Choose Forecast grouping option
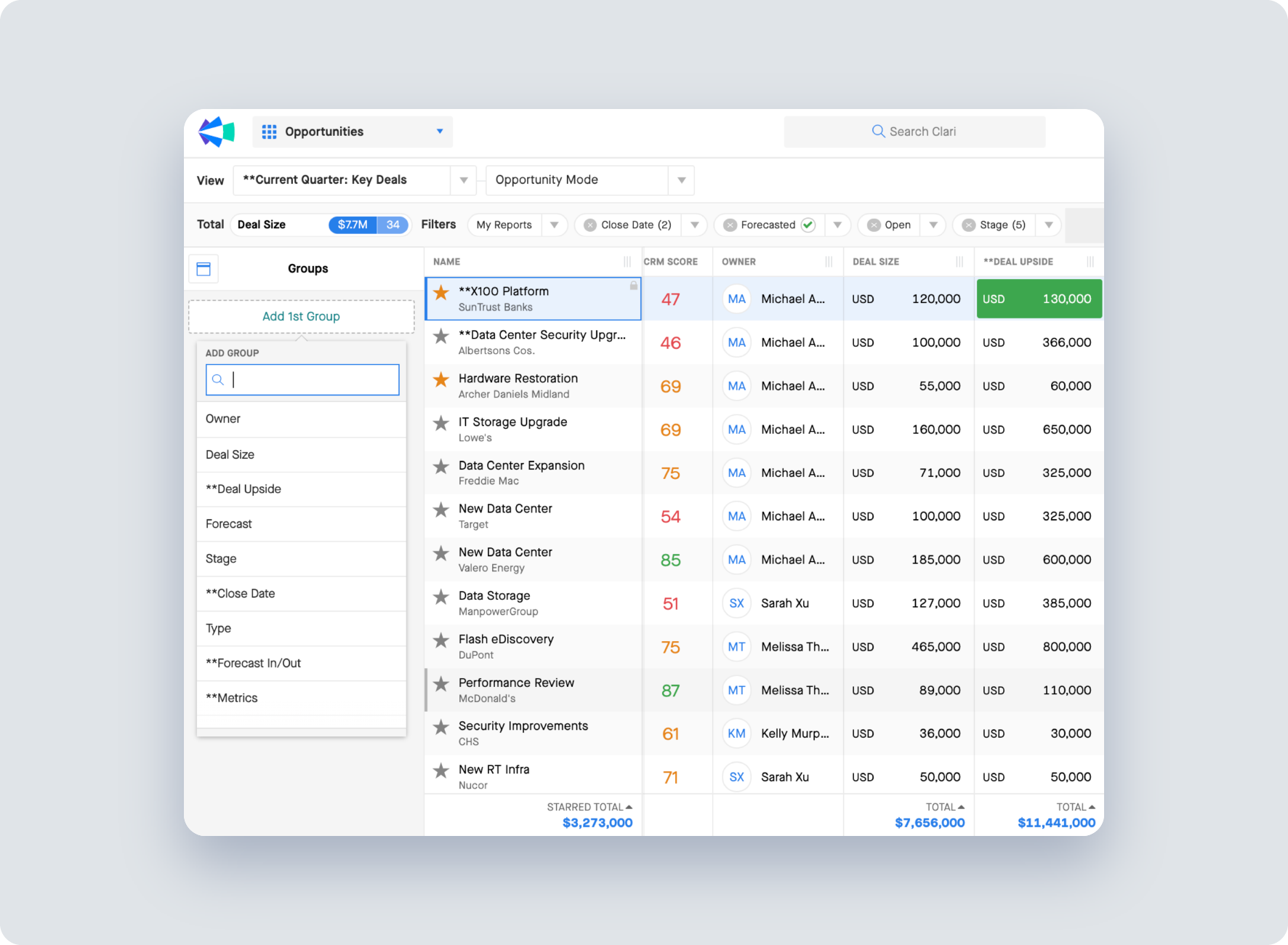 point(302,524)
